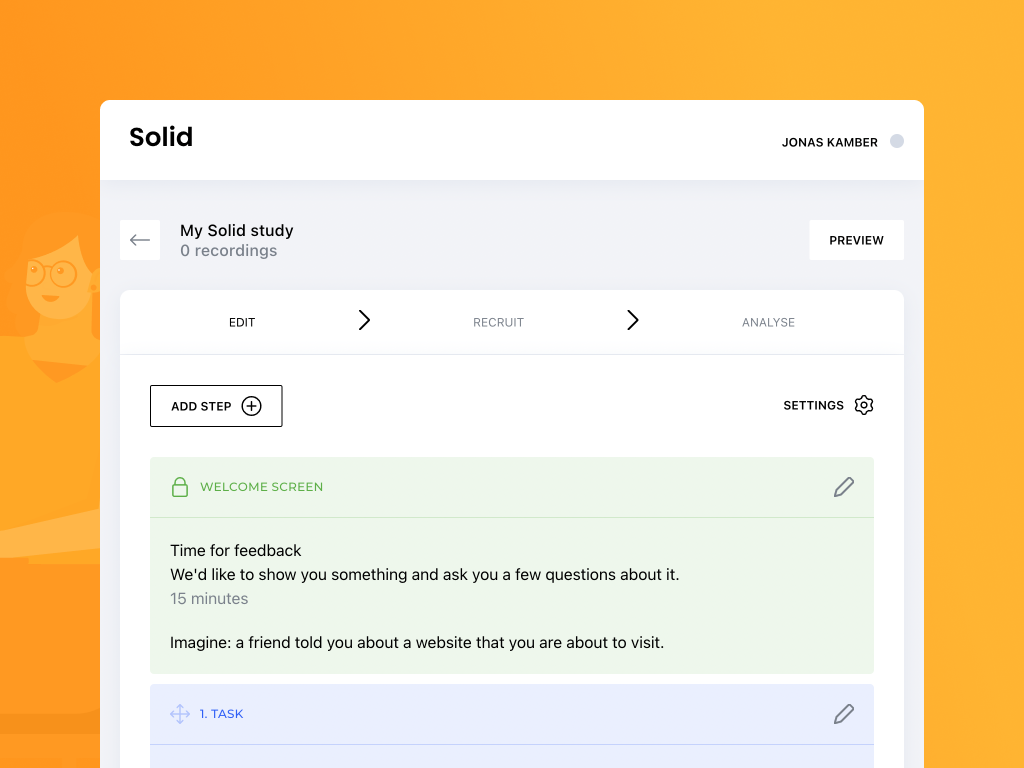
Task: Click the 1. Task step label
Action: coord(221,714)
